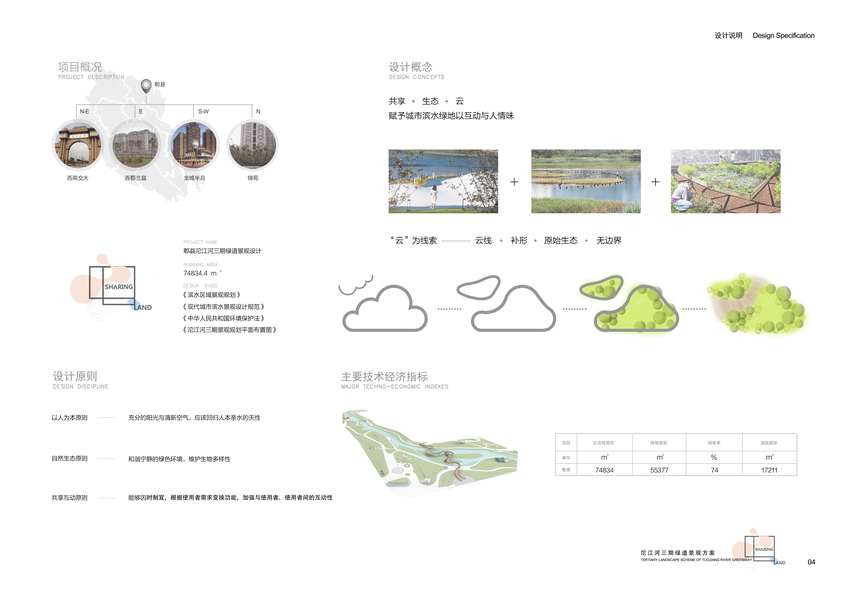
Task: Click the 龙城半岛 caption
Action: [x=194, y=178]
